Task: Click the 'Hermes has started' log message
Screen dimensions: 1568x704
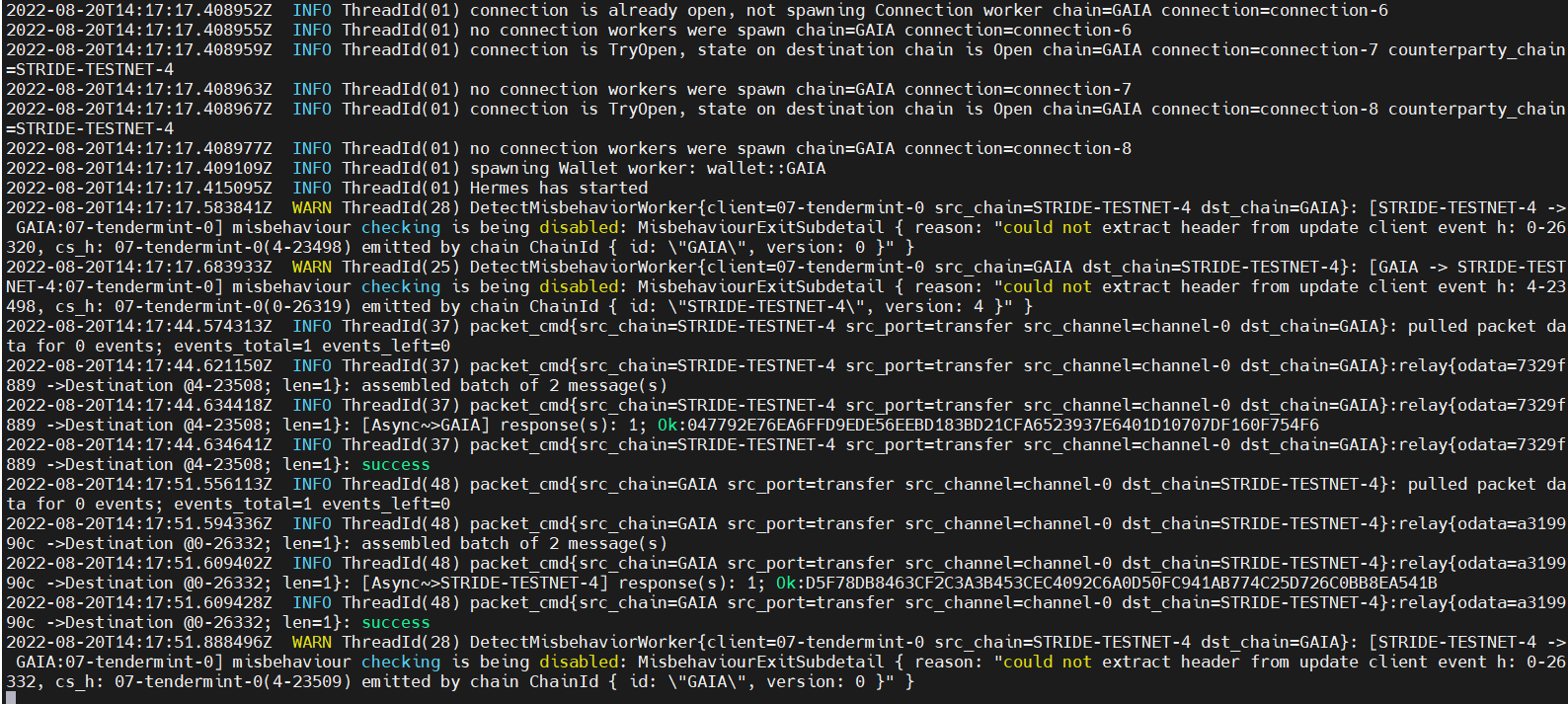Action: click(x=559, y=188)
